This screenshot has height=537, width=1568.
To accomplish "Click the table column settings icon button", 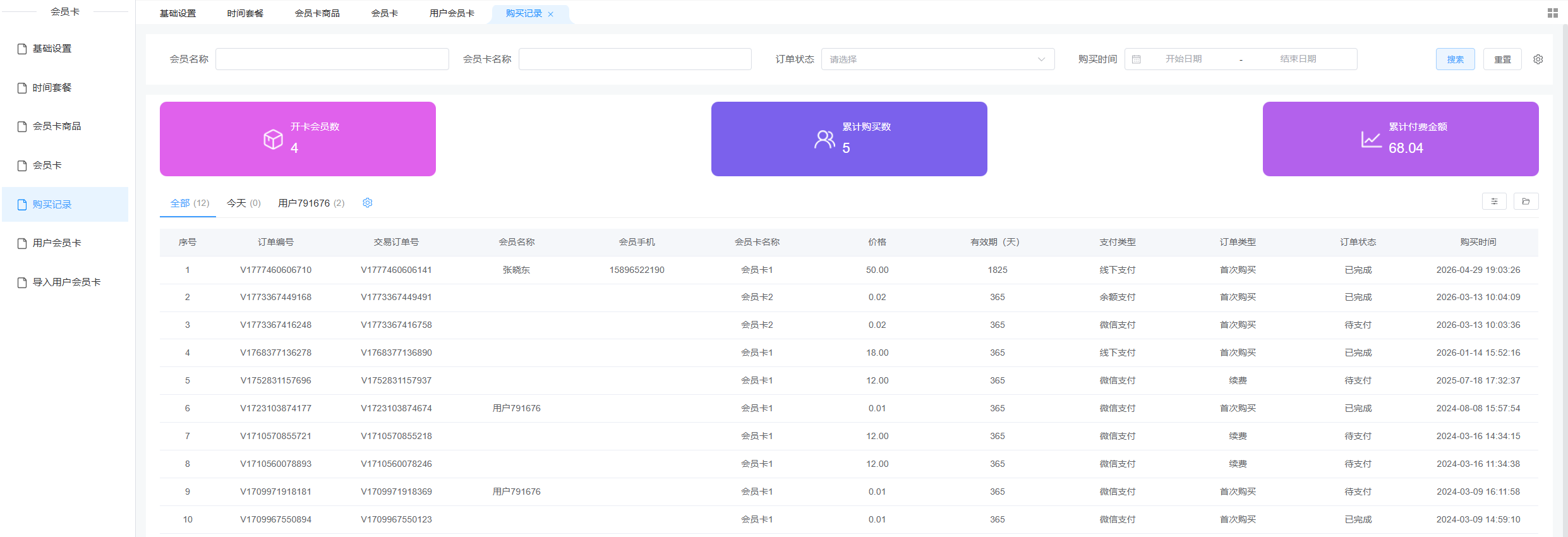I will (1494, 202).
